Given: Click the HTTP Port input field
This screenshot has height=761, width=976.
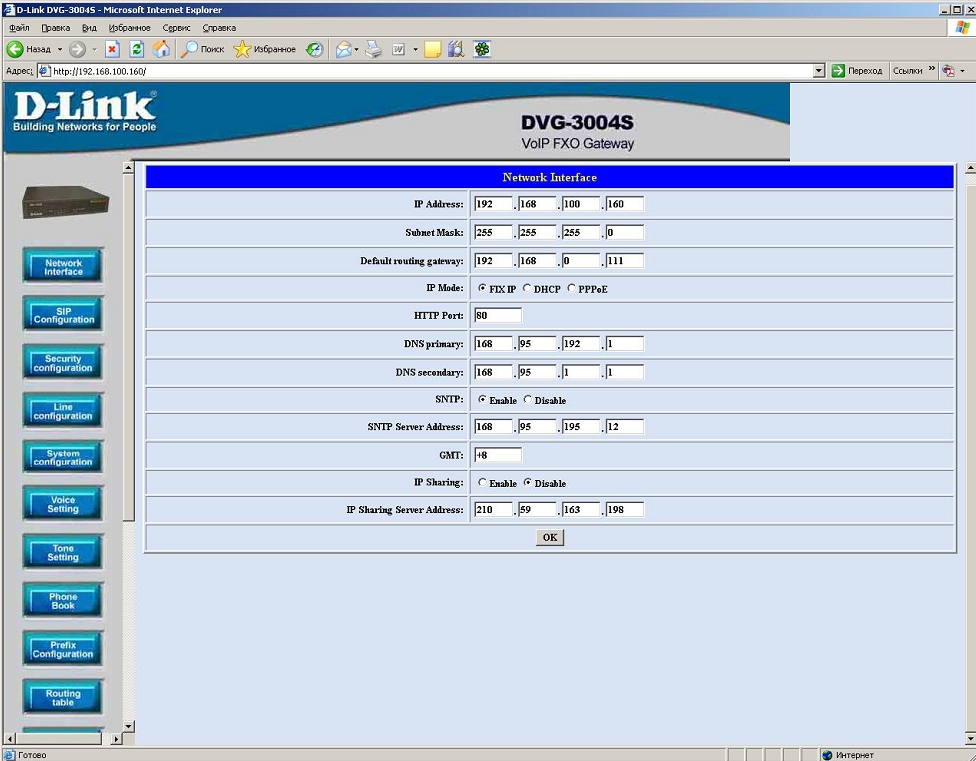Looking at the screenshot, I should 498,316.
